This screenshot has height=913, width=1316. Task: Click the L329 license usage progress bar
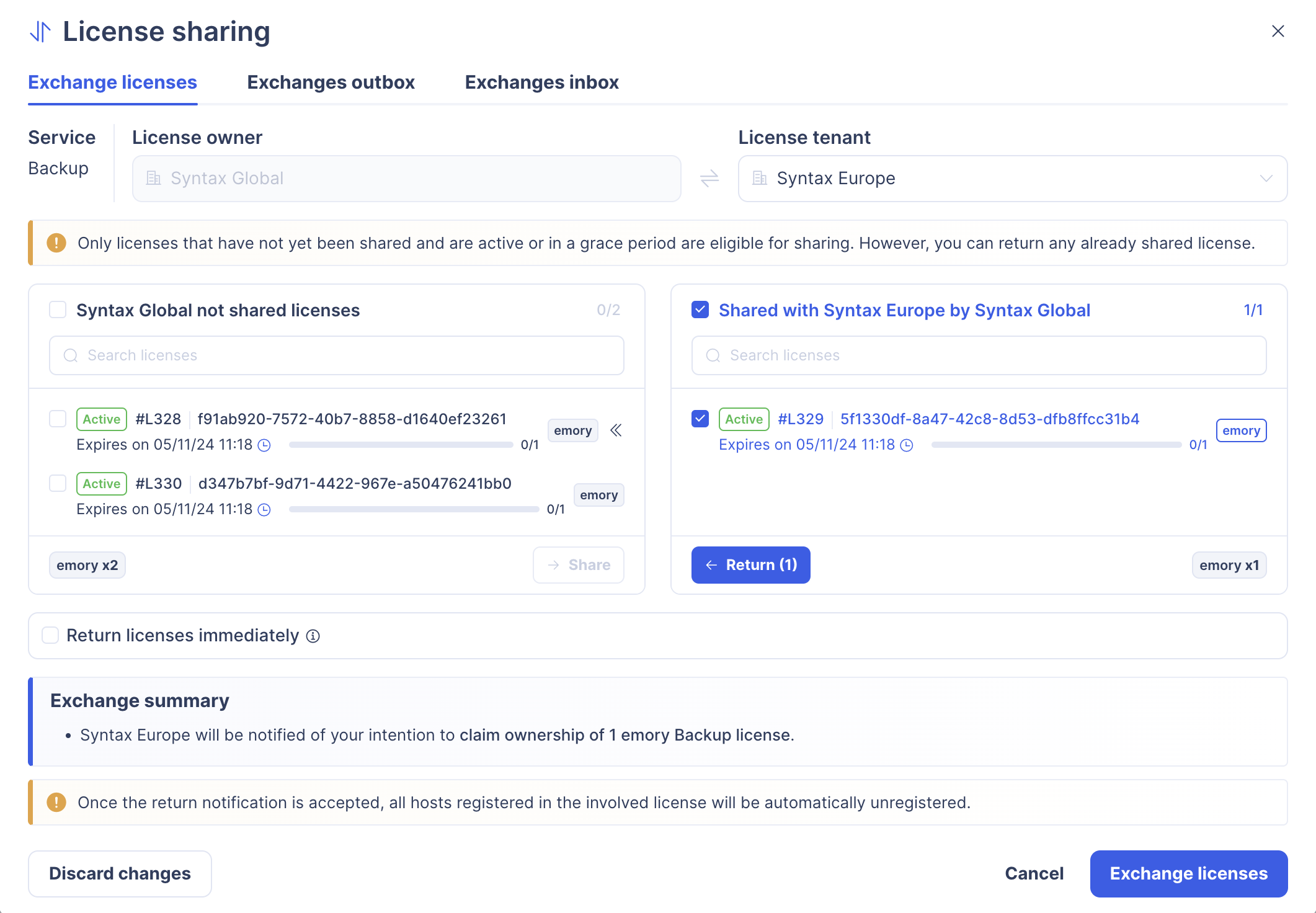[1056, 445]
